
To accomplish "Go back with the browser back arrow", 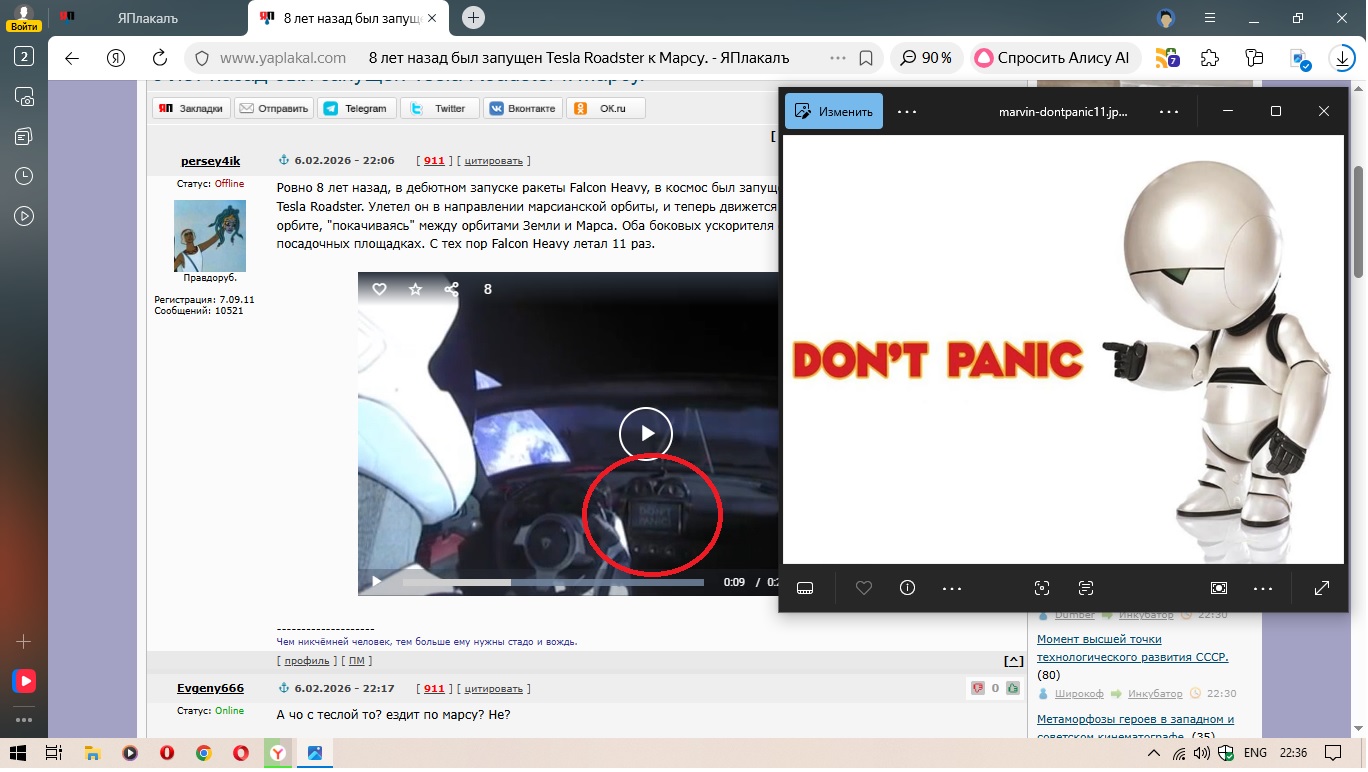I will tap(71, 58).
